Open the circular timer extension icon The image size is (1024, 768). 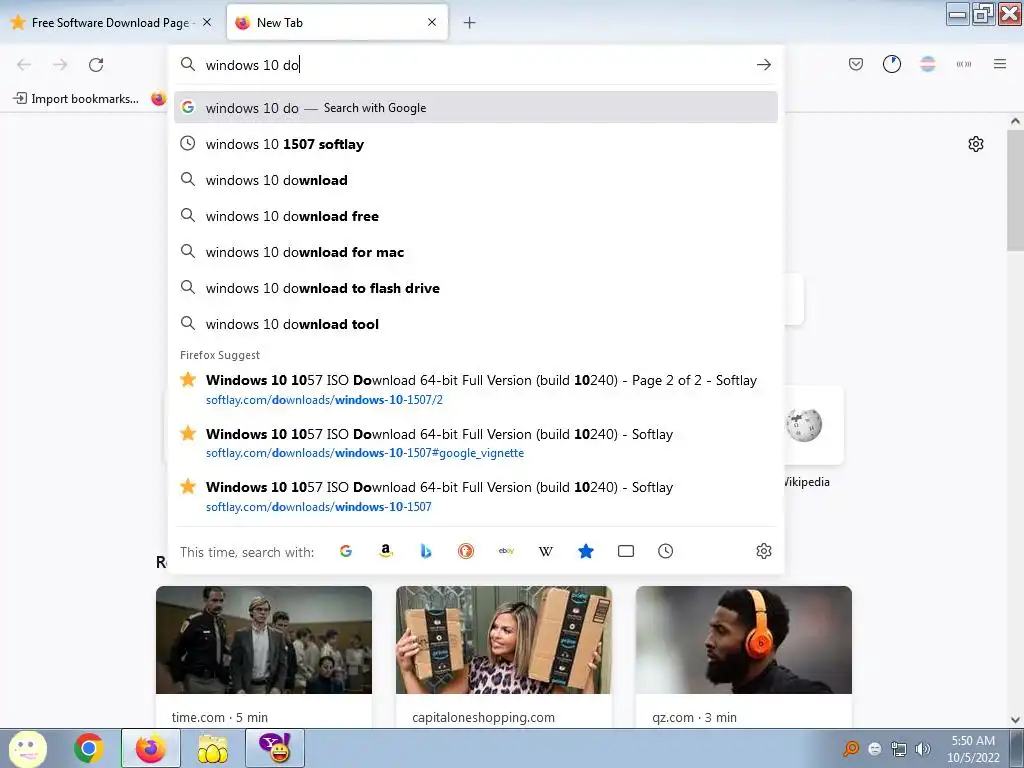click(891, 64)
